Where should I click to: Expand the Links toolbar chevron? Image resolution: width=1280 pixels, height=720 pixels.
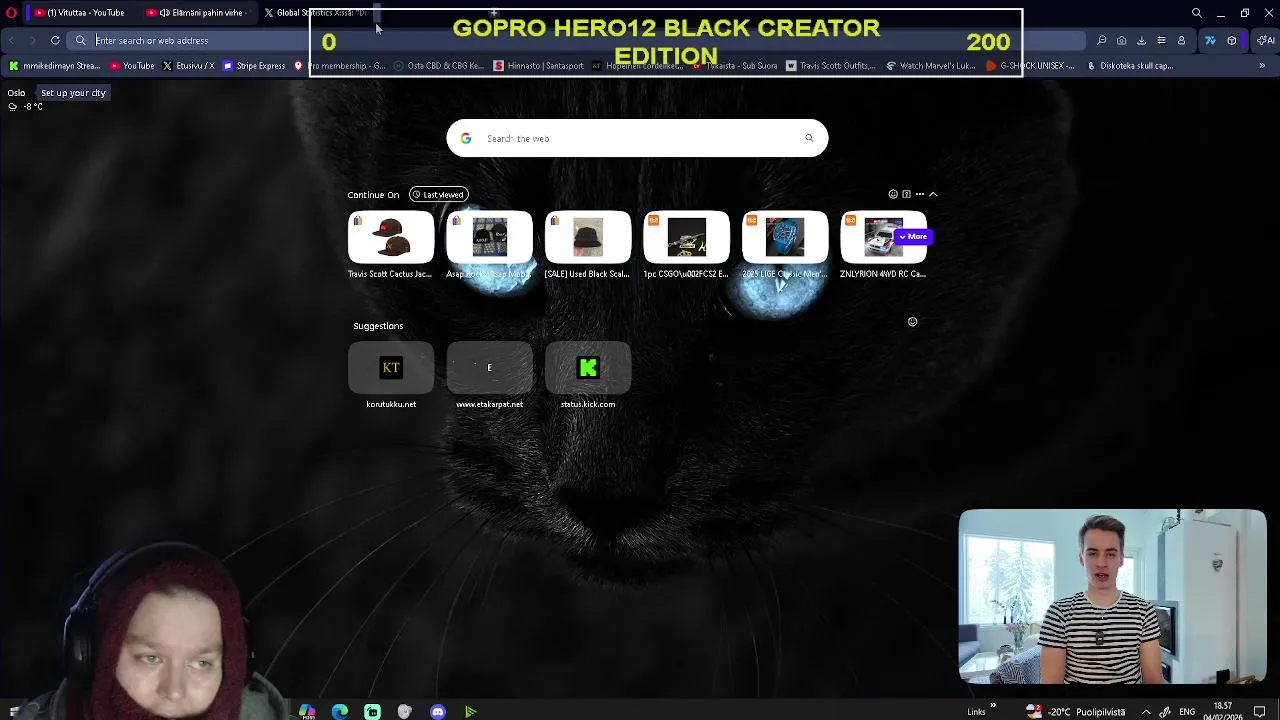[x=993, y=706]
